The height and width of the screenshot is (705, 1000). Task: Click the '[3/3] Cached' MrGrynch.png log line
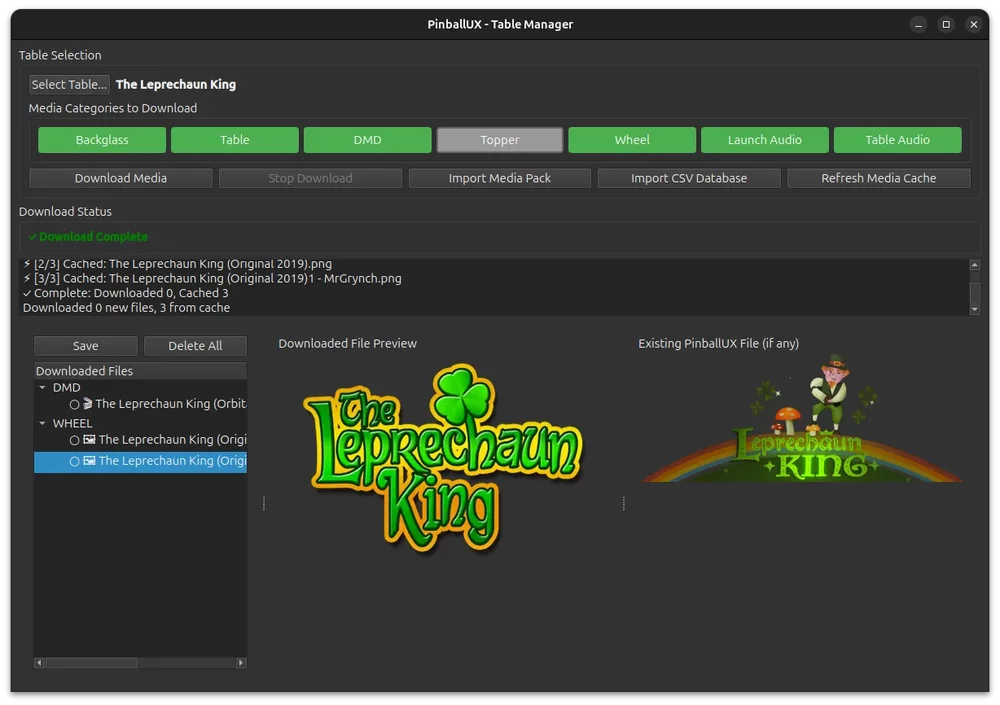pos(212,278)
